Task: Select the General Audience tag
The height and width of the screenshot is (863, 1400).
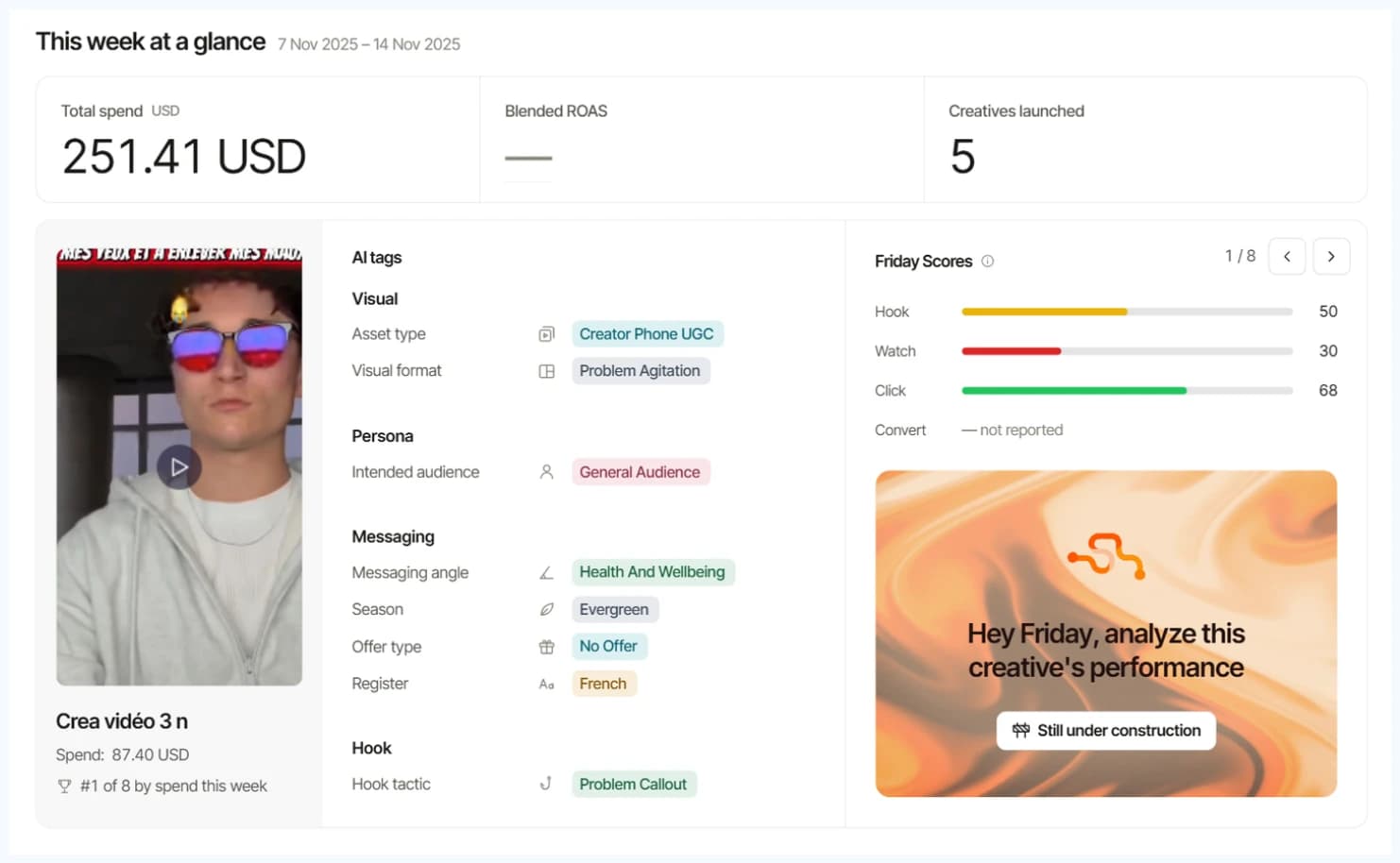Action: [x=640, y=472]
